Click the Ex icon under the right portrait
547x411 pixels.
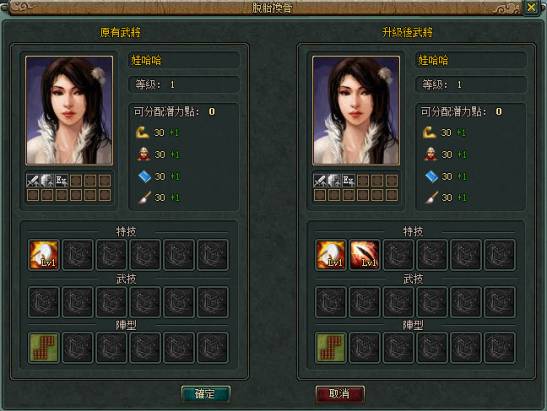(x=349, y=181)
